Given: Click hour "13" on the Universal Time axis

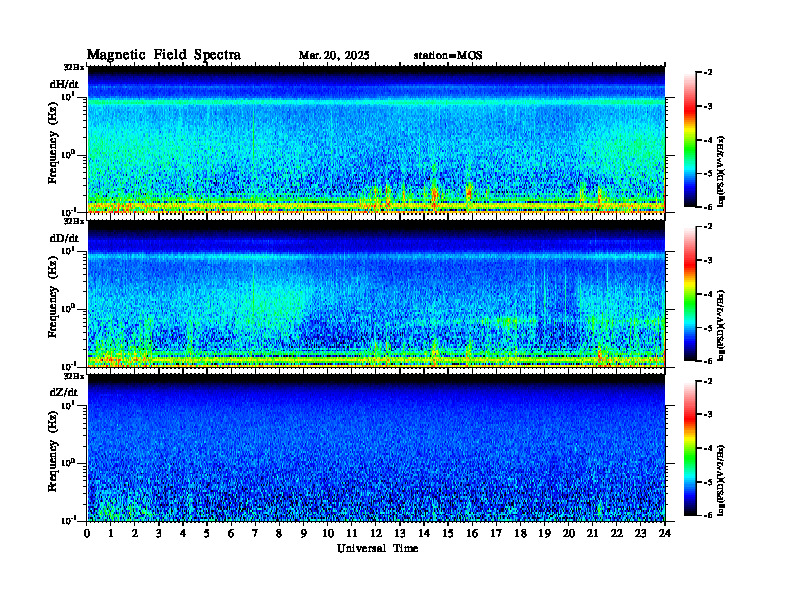Looking at the screenshot, I should click(x=400, y=534).
